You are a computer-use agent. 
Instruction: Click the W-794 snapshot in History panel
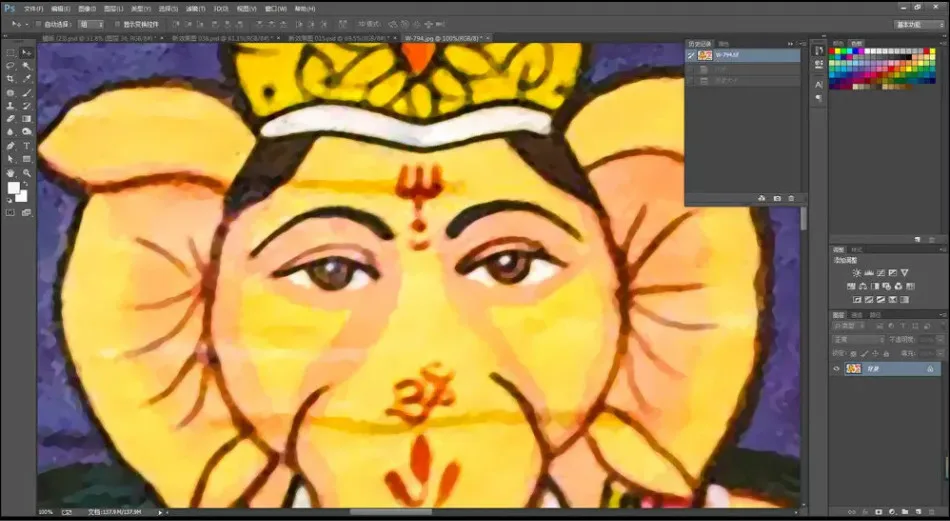[x=743, y=55]
